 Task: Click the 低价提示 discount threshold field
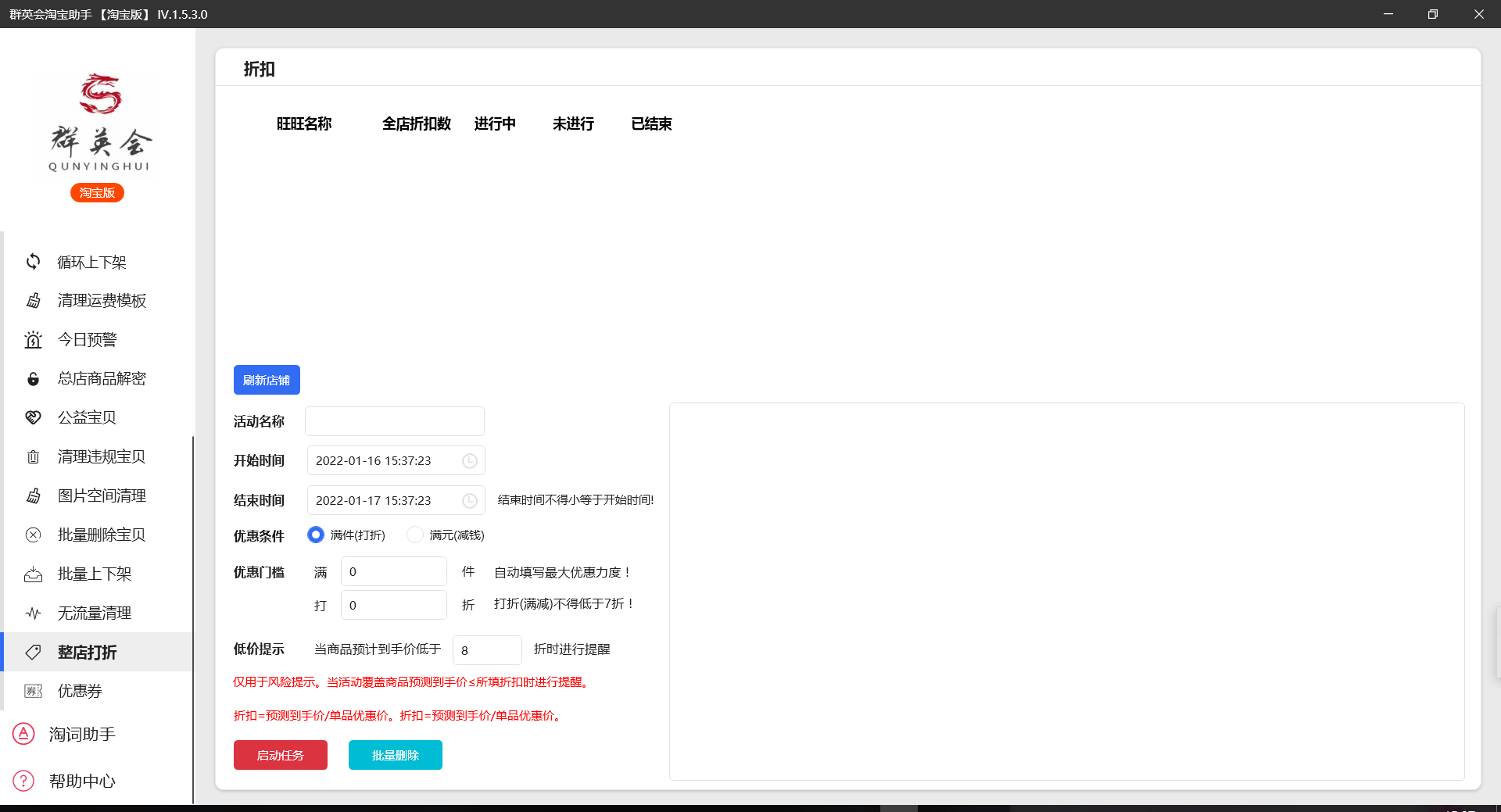tap(486, 650)
